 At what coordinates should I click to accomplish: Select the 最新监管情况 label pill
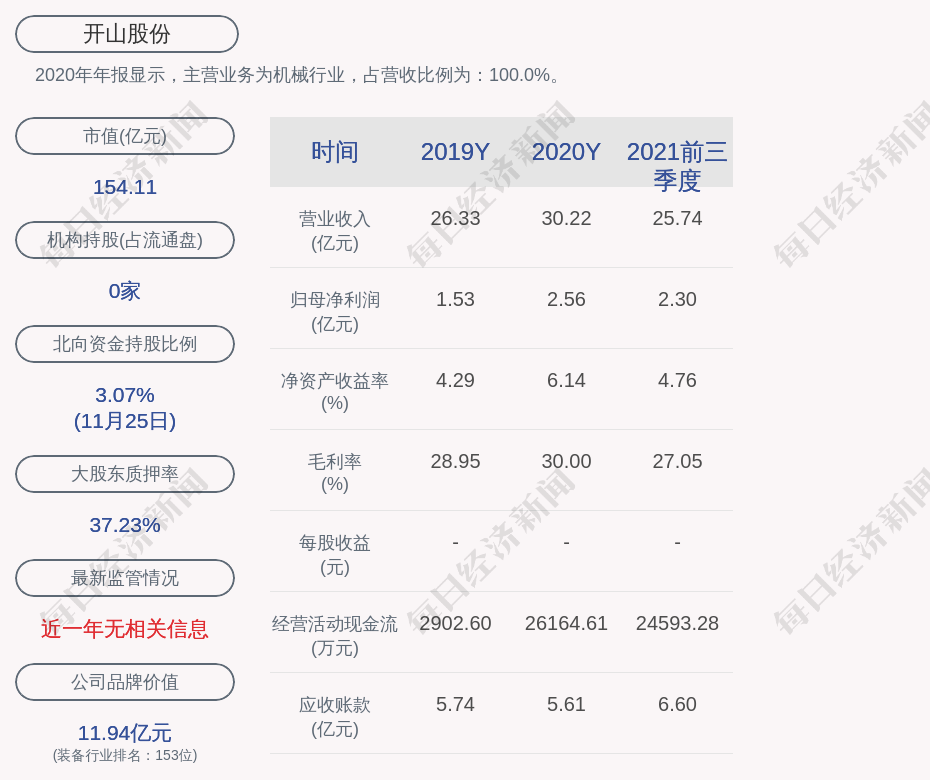125,578
